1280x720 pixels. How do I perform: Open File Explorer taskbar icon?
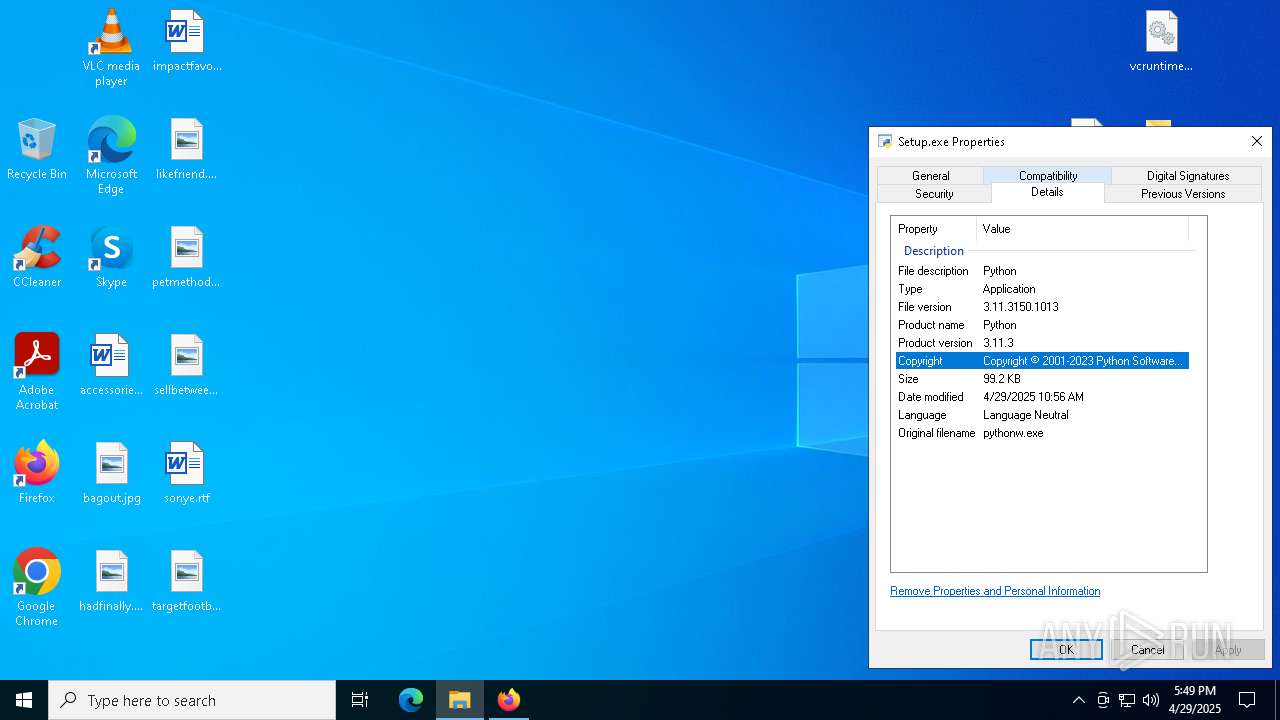coord(460,700)
